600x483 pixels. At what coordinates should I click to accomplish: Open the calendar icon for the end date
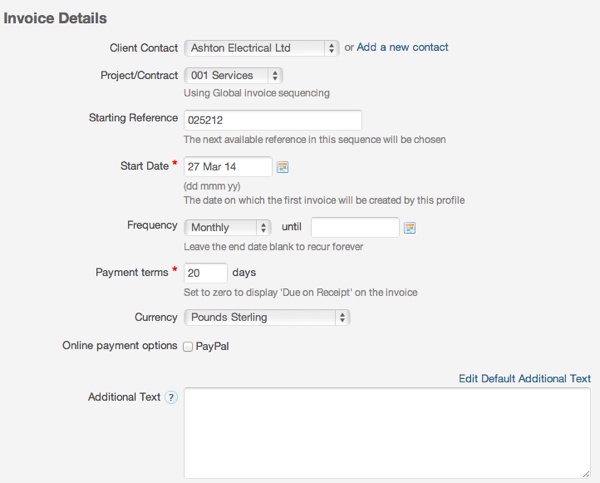click(x=409, y=228)
